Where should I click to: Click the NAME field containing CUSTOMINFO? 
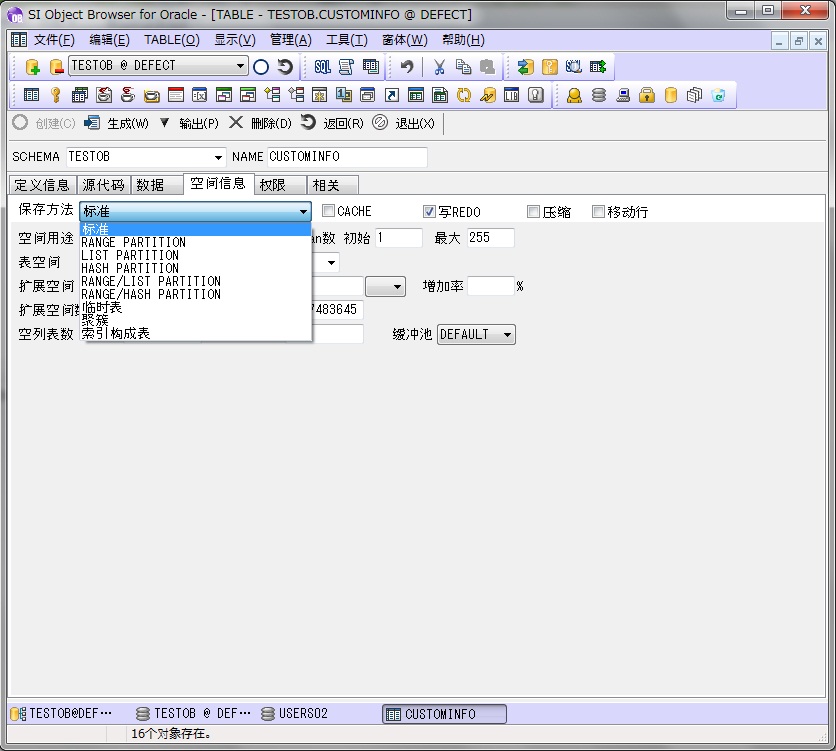point(347,157)
